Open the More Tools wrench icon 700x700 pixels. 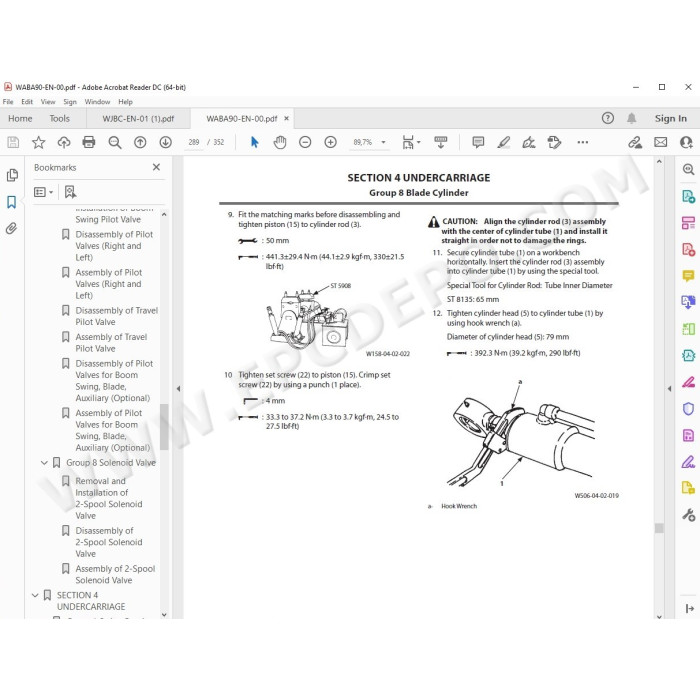point(688,515)
